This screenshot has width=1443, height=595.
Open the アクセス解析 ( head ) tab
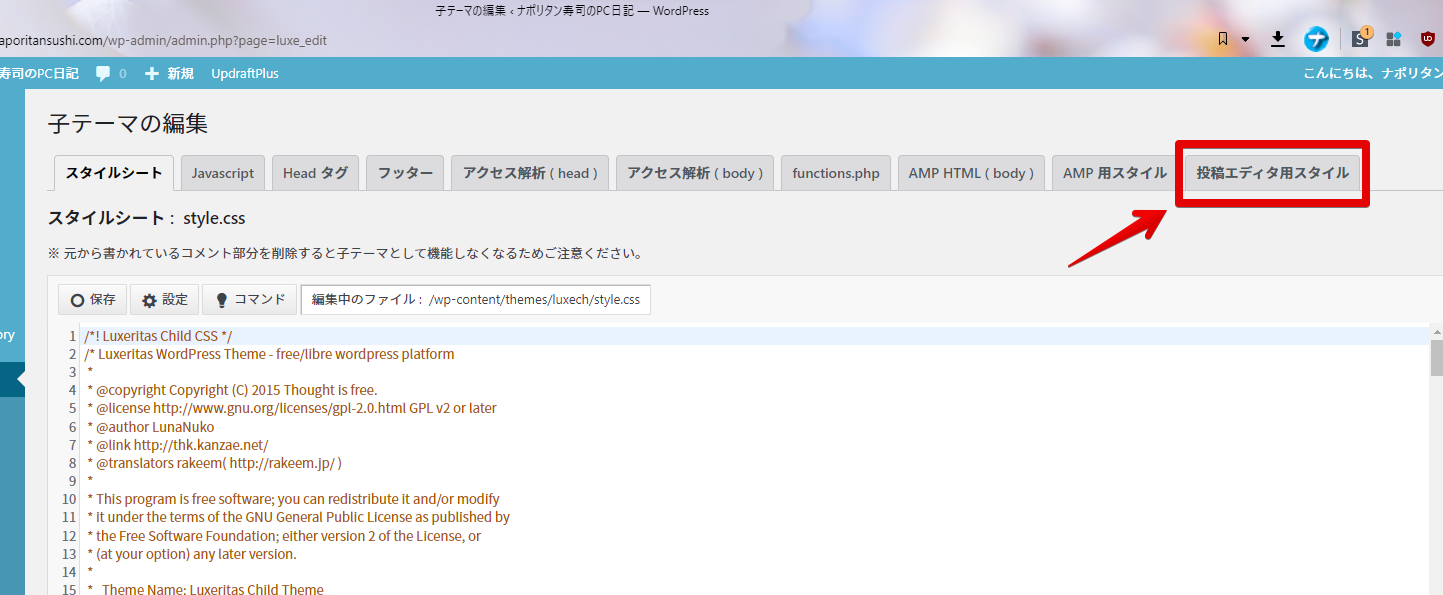(x=530, y=173)
